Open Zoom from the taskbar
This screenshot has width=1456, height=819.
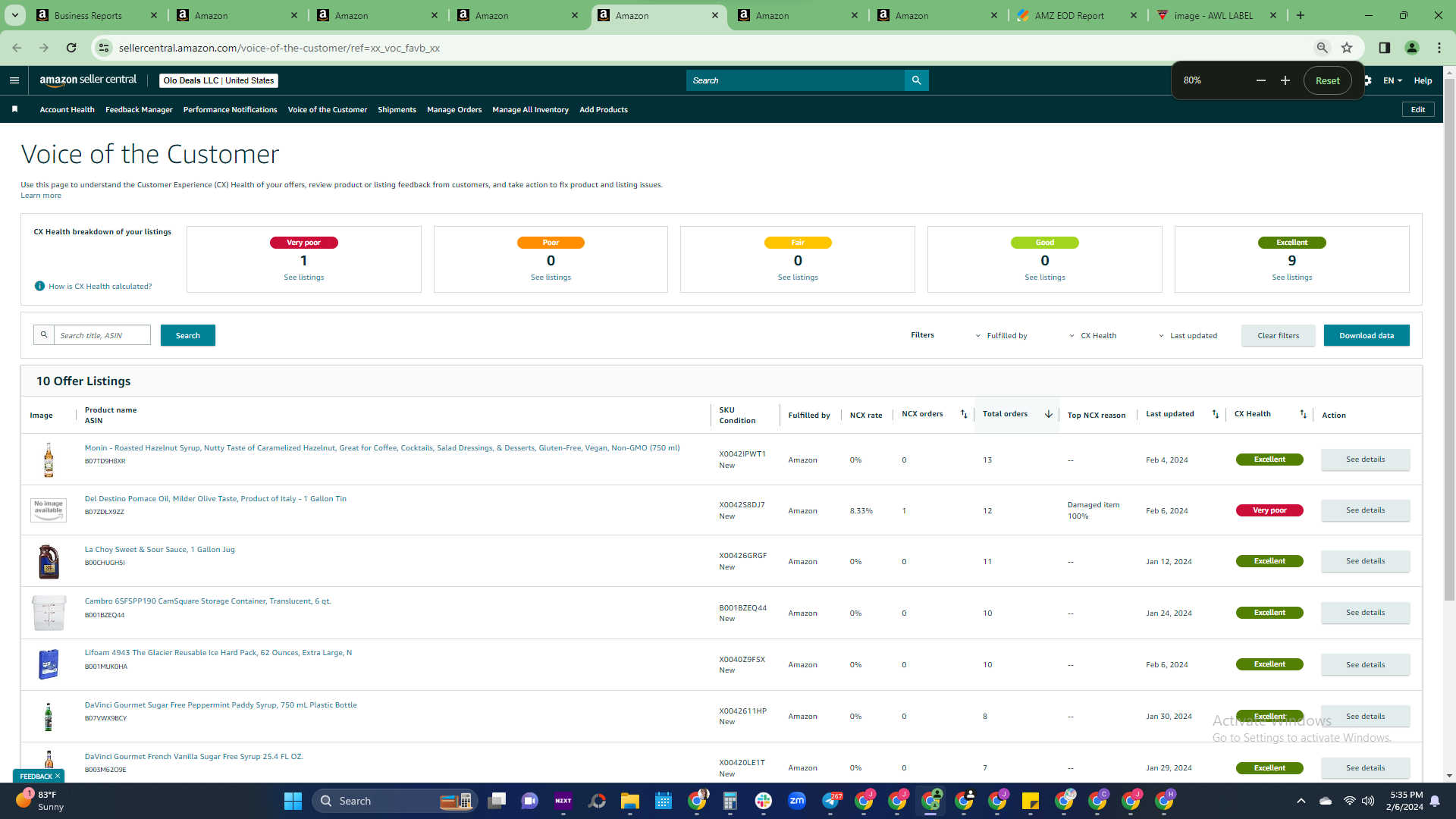(797, 801)
